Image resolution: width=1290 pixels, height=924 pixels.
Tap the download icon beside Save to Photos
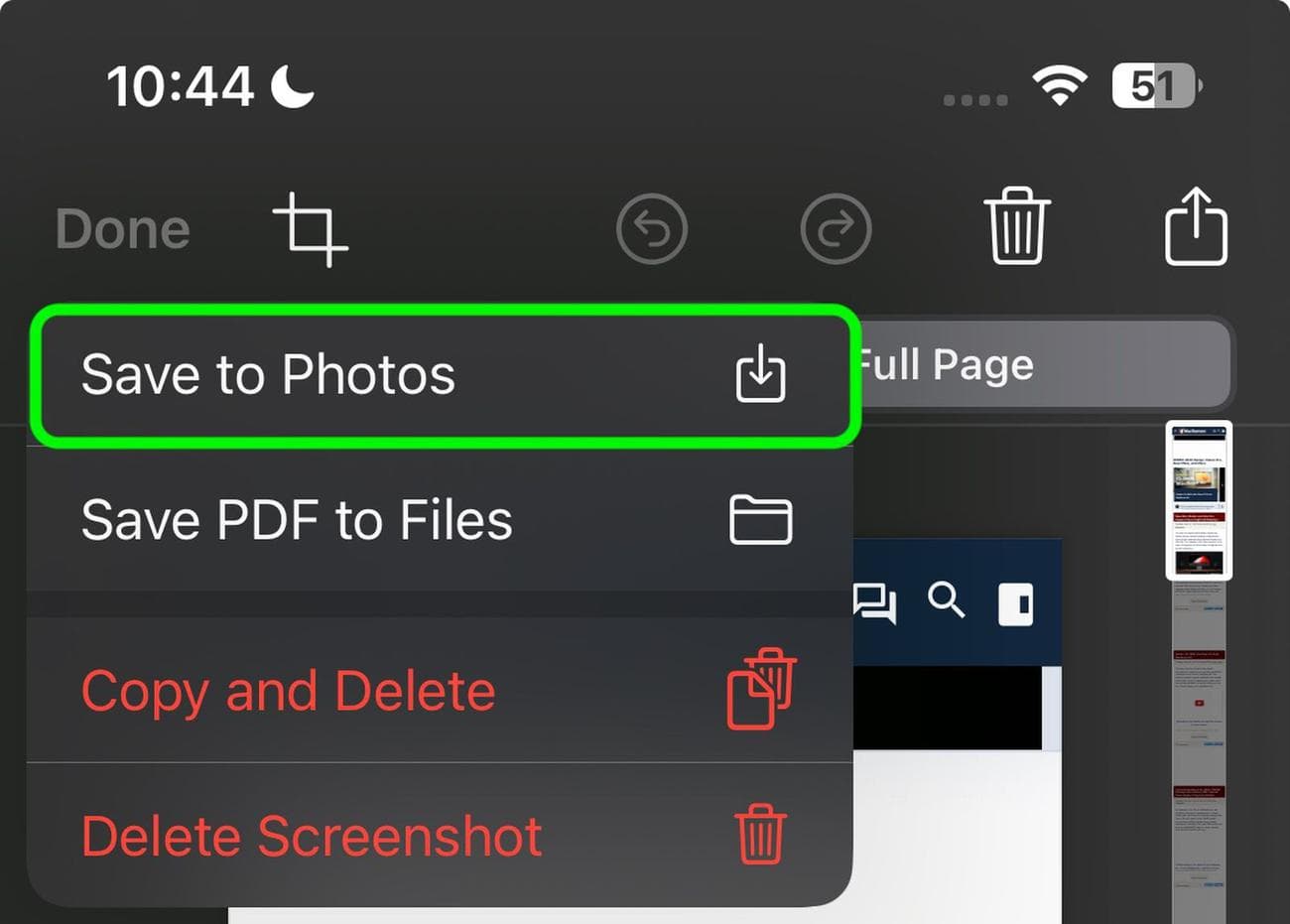pos(760,374)
